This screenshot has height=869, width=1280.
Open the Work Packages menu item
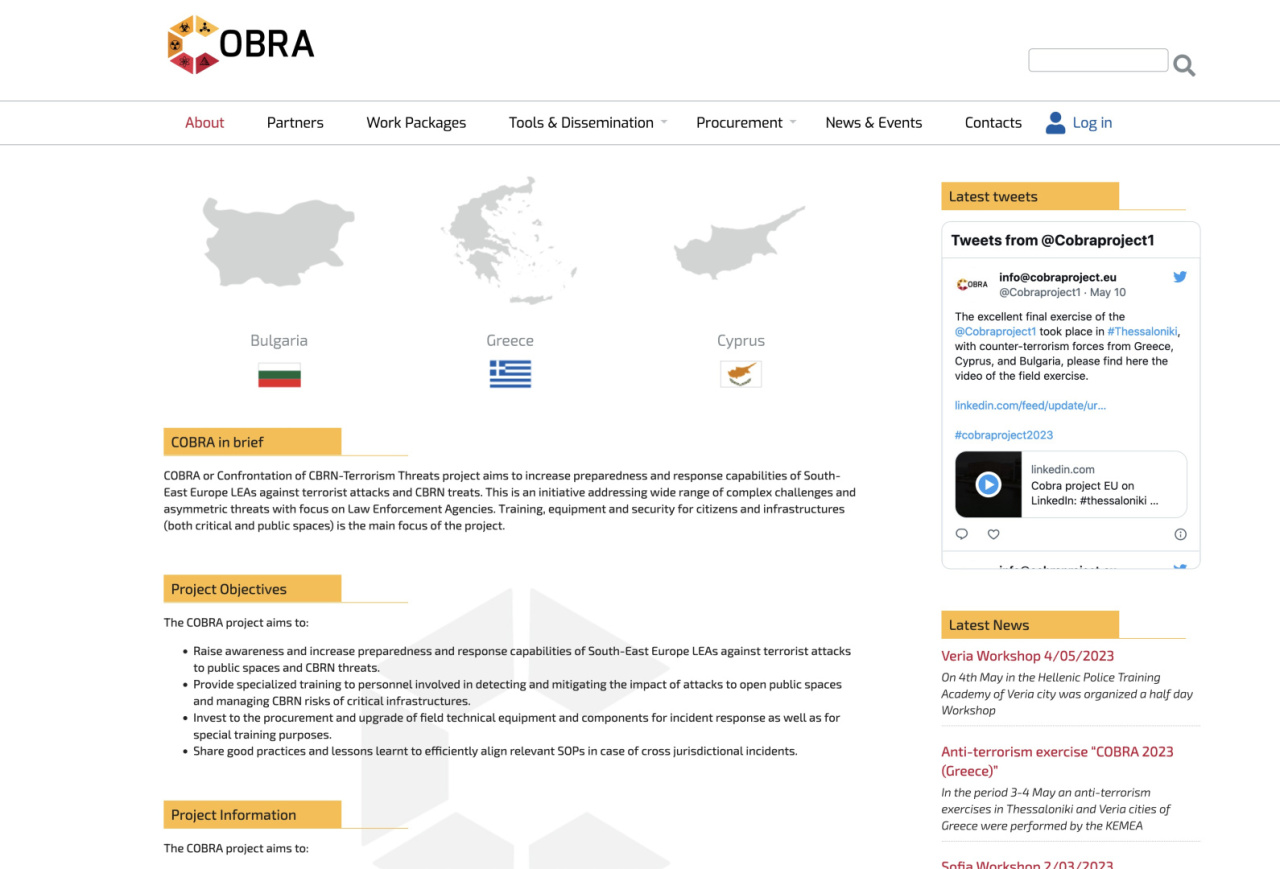(416, 123)
